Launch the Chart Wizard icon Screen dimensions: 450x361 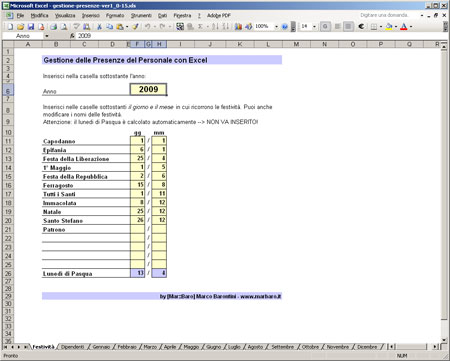[x=238, y=27]
